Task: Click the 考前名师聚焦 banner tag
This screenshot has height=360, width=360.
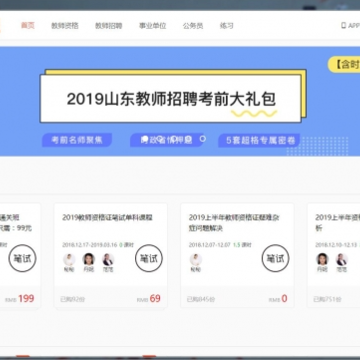Action: 77,140
